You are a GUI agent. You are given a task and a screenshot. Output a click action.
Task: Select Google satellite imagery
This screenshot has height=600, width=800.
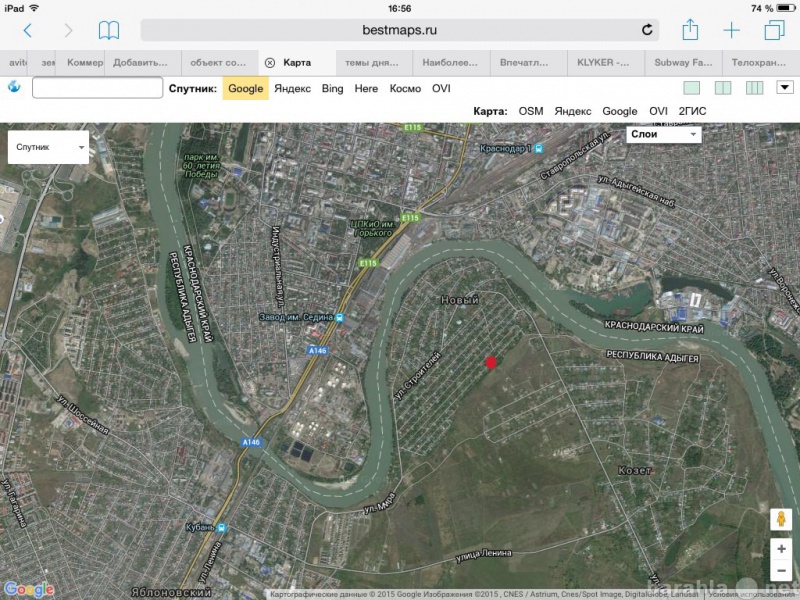[x=245, y=88]
